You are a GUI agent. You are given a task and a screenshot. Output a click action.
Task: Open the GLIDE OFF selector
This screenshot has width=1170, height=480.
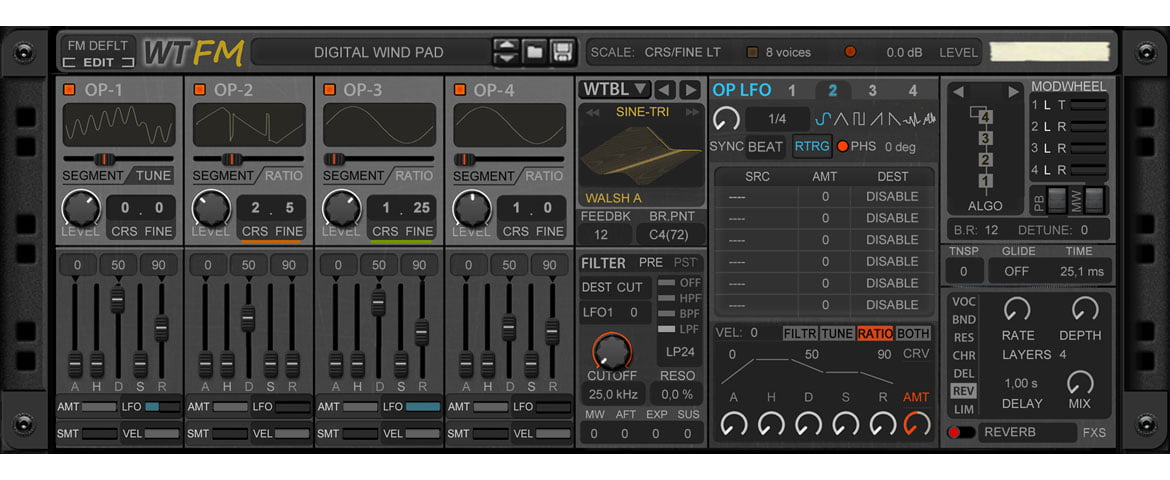tap(1016, 271)
